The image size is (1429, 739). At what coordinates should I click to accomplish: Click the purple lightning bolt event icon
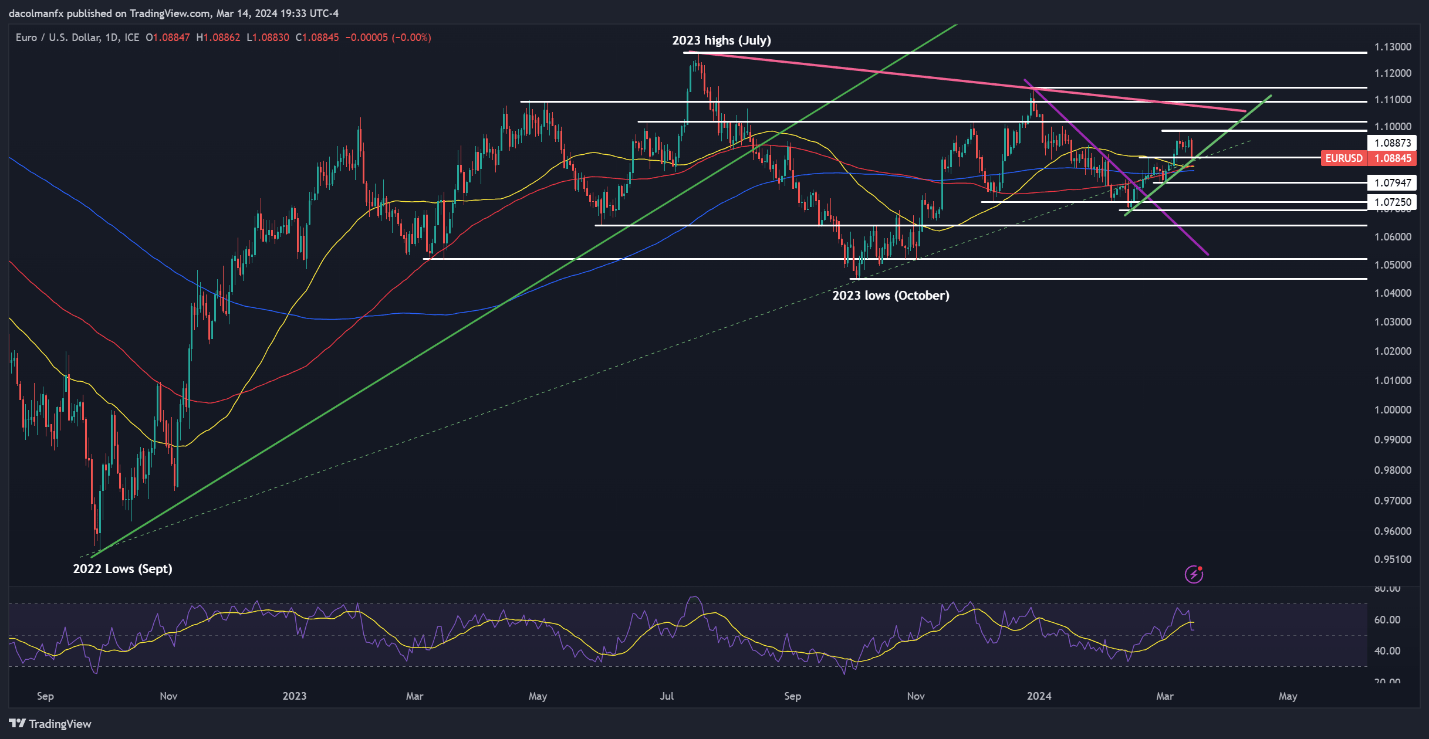[x=1193, y=574]
